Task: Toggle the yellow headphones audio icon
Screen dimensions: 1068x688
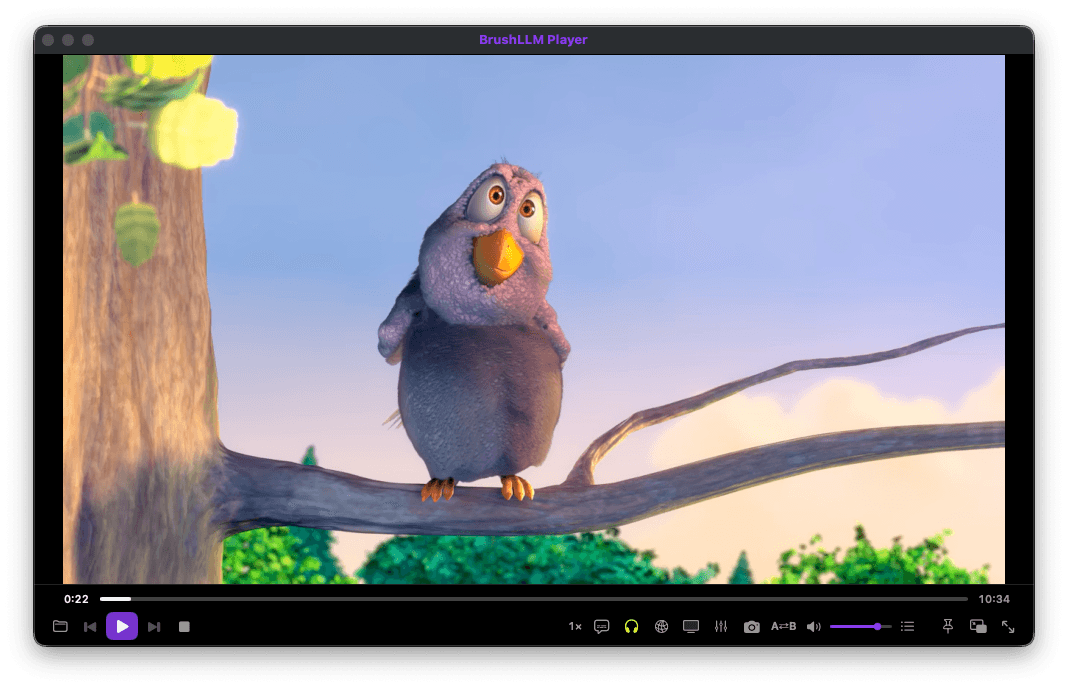Action: coord(631,627)
